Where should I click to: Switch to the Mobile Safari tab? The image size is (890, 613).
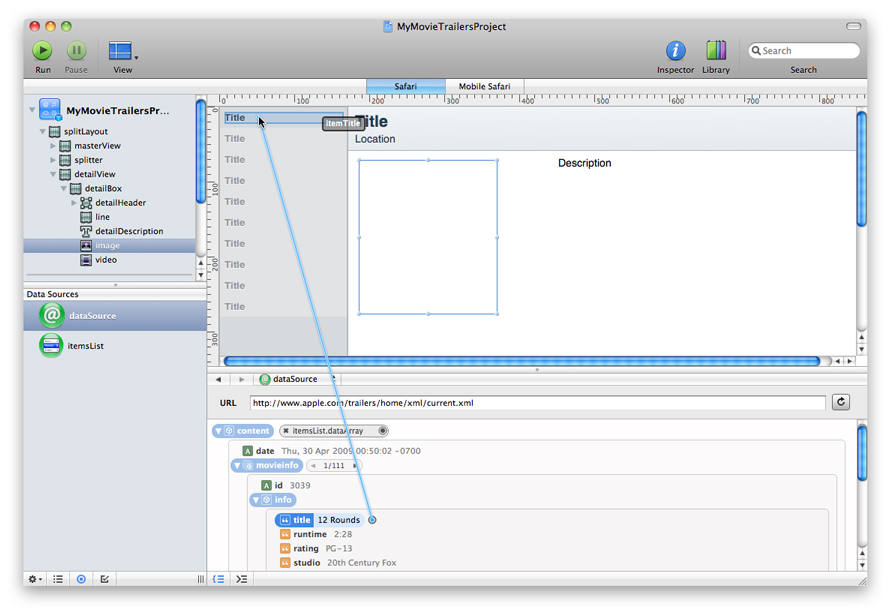coord(484,87)
